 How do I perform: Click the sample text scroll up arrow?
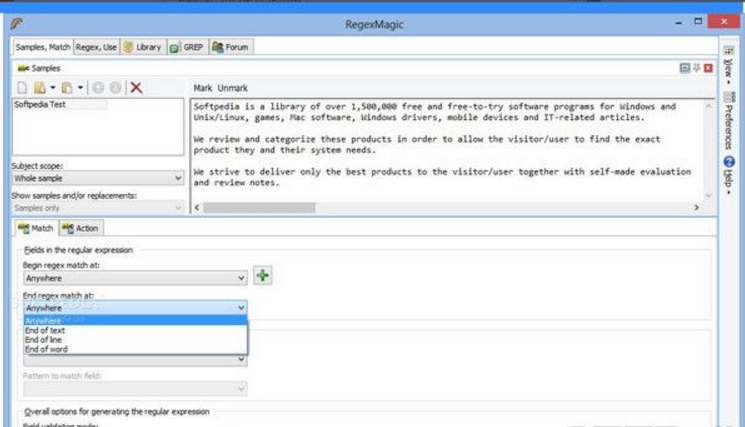tap(708, 106)
